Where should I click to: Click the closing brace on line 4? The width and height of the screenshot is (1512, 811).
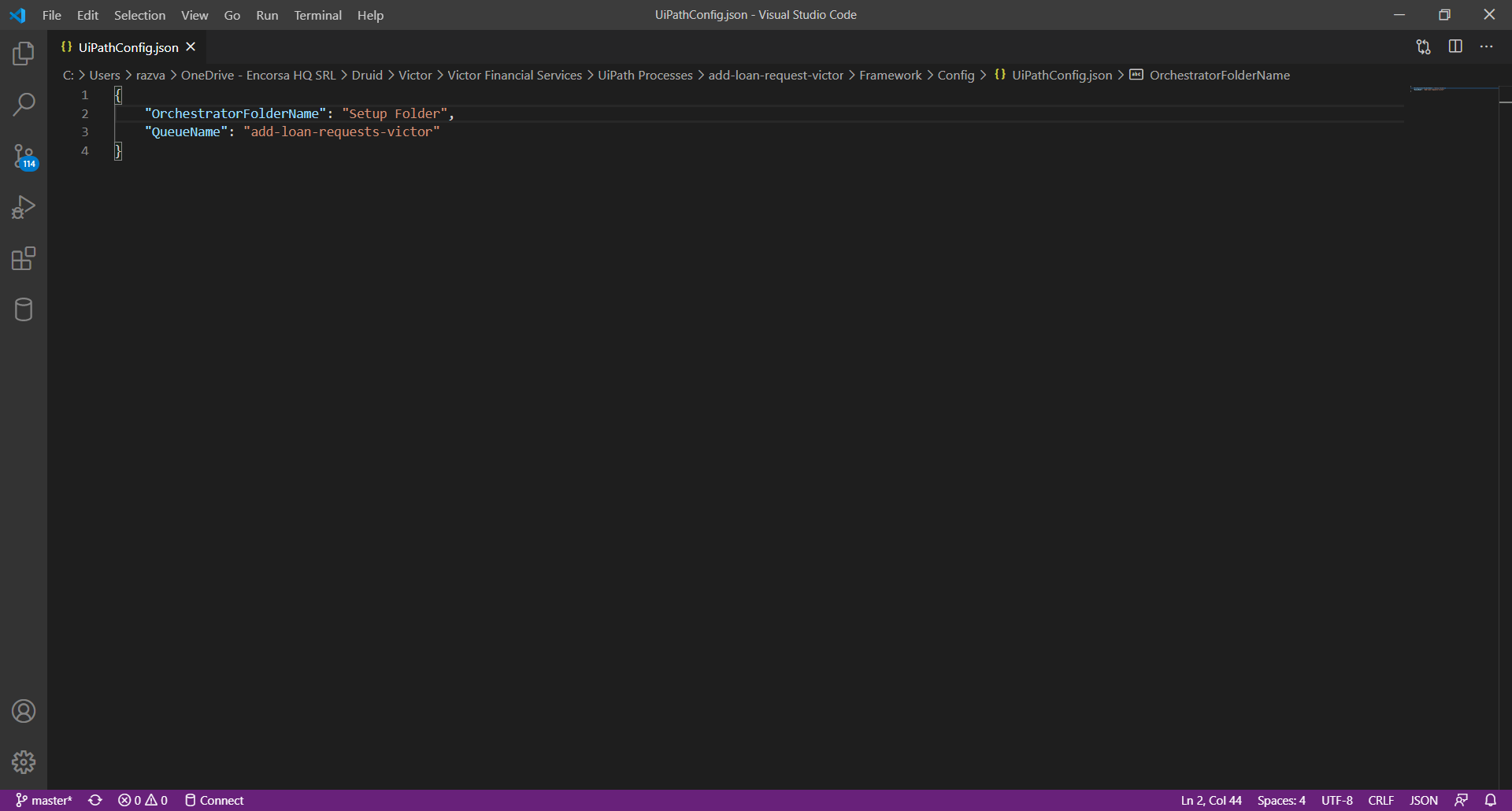click(118, 150)
